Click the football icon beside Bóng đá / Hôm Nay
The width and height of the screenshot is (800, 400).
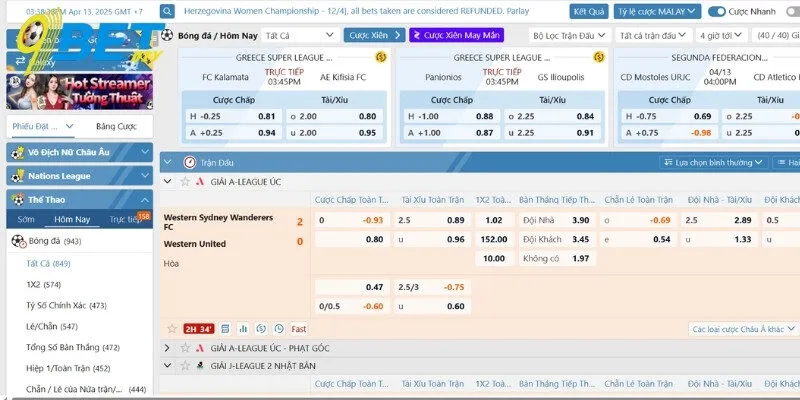[x=167, y=35]
